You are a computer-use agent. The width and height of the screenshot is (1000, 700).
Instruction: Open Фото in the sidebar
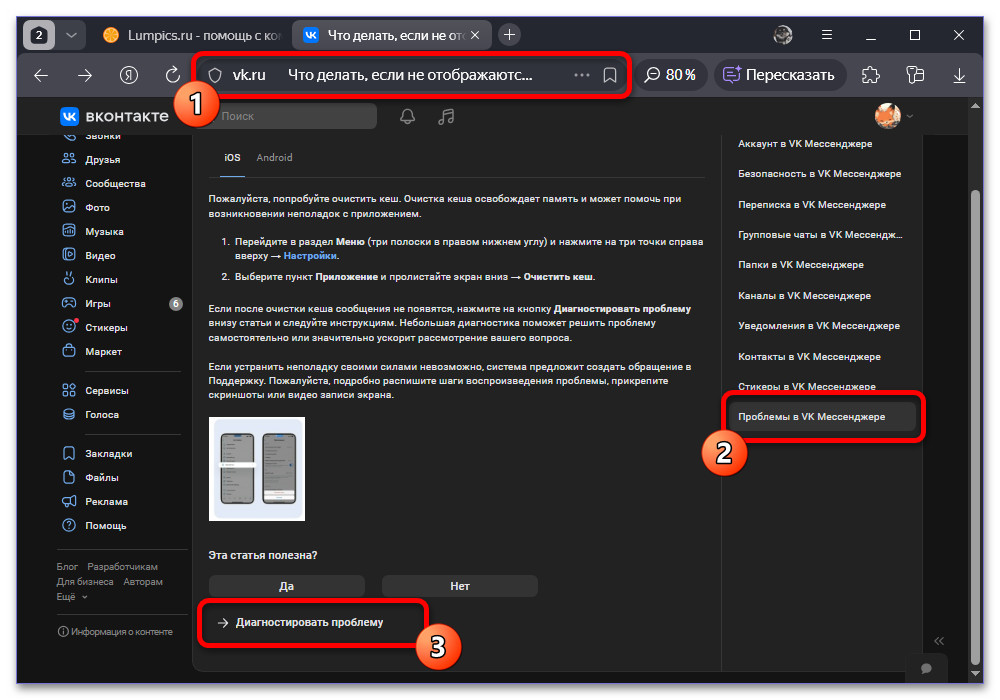(97, 208)
